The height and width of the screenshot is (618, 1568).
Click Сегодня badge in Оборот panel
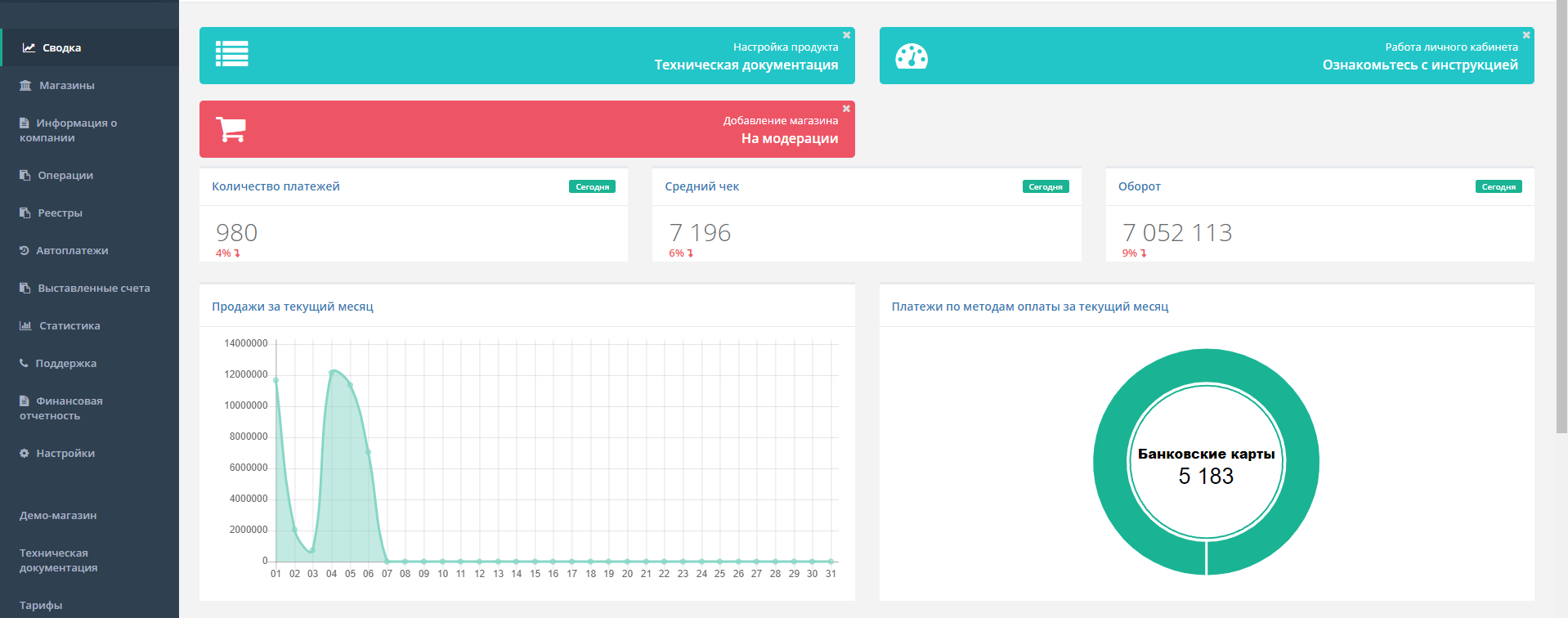pyautogui.click(x=1499, y=186)
